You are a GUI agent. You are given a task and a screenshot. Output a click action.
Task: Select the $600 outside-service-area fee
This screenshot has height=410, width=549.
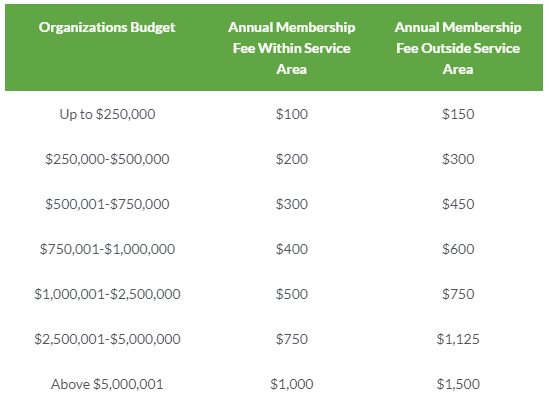point(458,249)
